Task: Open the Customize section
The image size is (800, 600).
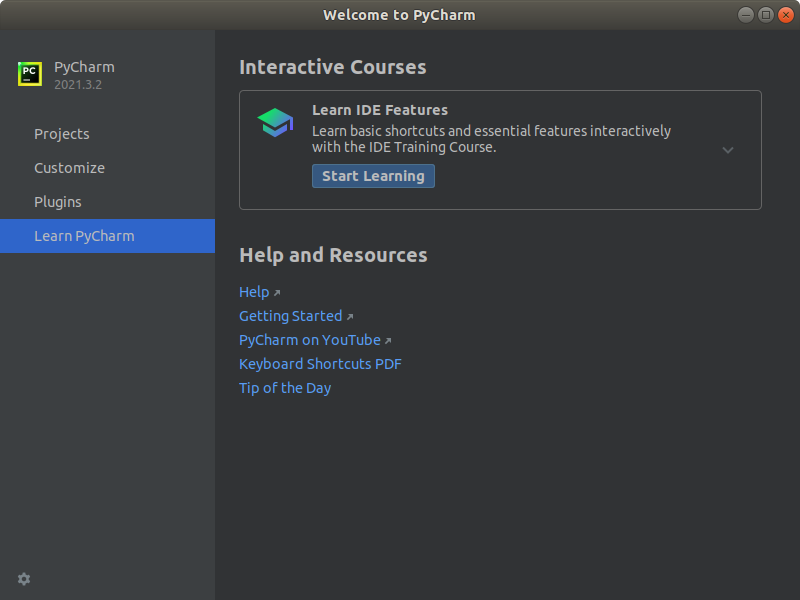Action: pos(69,168)
